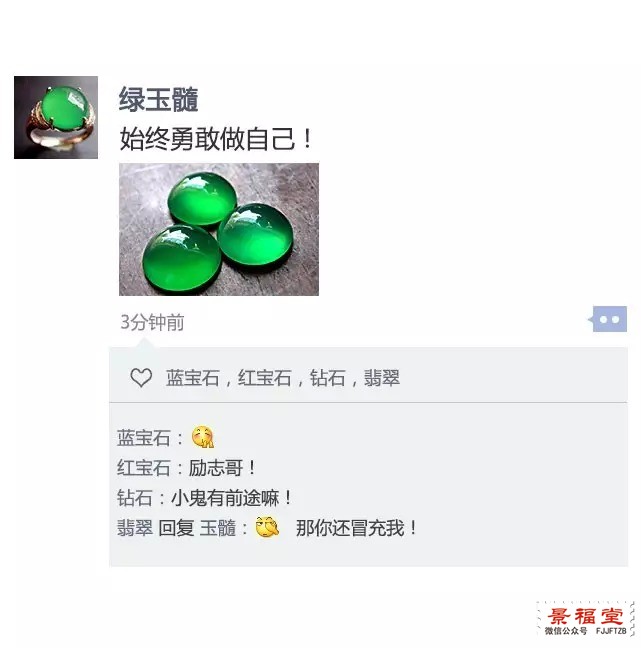Viewport: 641px width, 648px height.
Task: Click commenter name 蓝宝石
Action: pyautogui.click(x=144, y=438)
